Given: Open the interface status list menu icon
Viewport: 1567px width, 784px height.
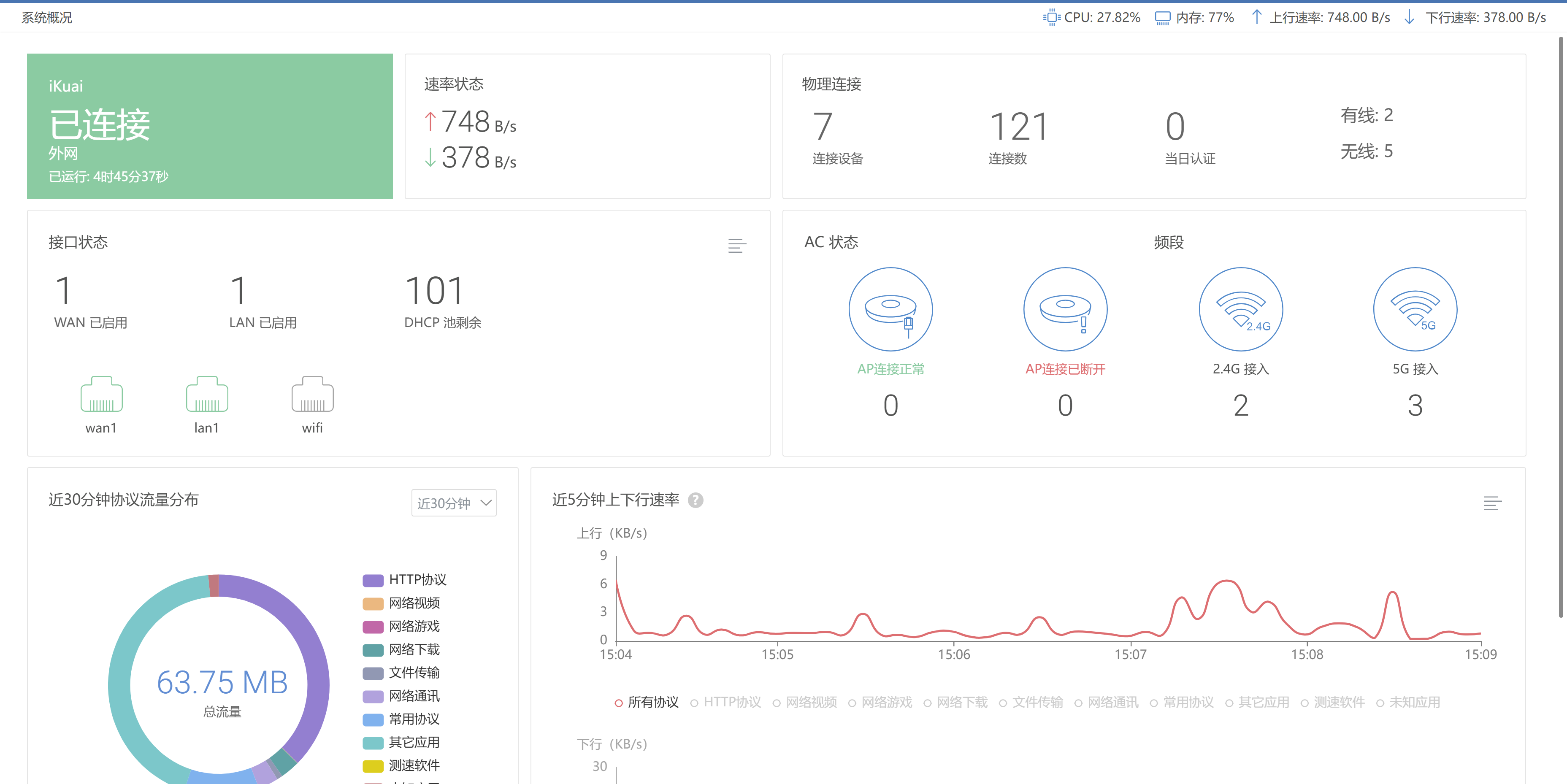Looking at the screenshot, I should point(737,246).
